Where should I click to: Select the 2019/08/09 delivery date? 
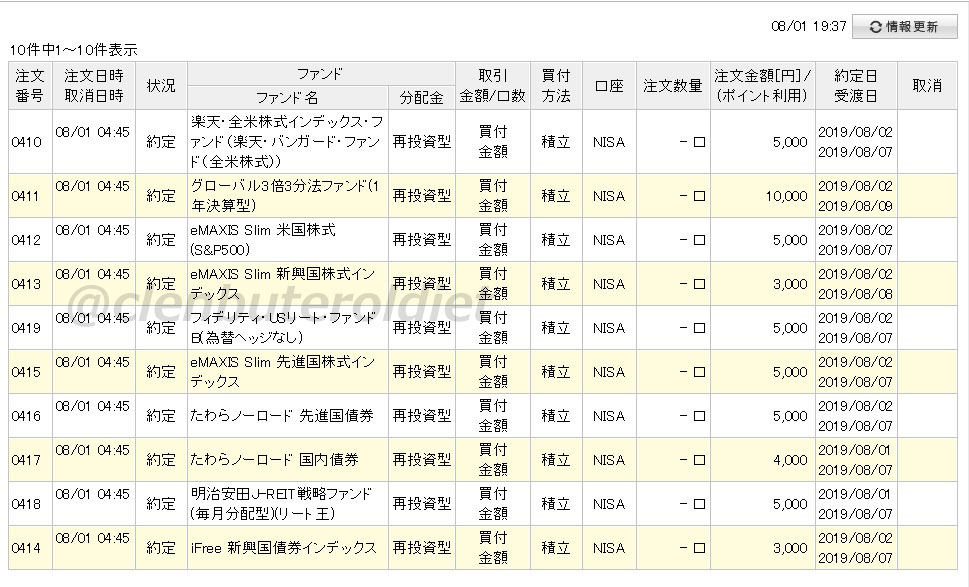[x=856, y=206]
